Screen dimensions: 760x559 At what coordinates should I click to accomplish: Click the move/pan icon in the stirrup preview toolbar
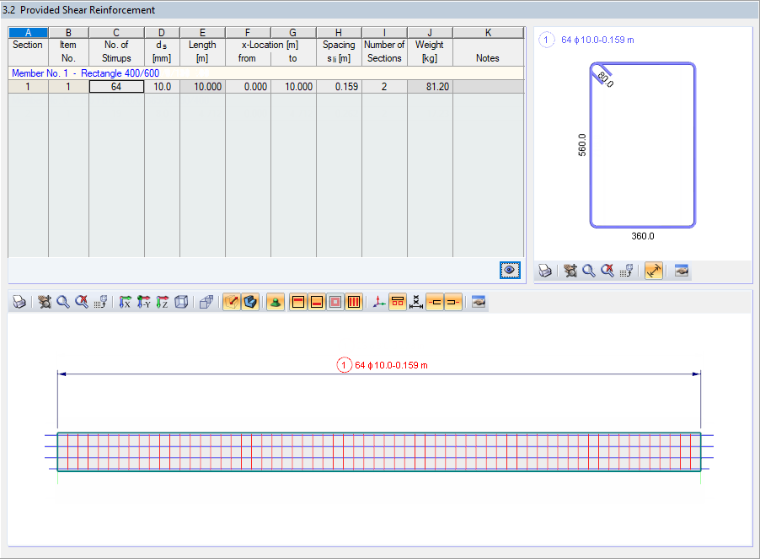[x=570, y=271]
